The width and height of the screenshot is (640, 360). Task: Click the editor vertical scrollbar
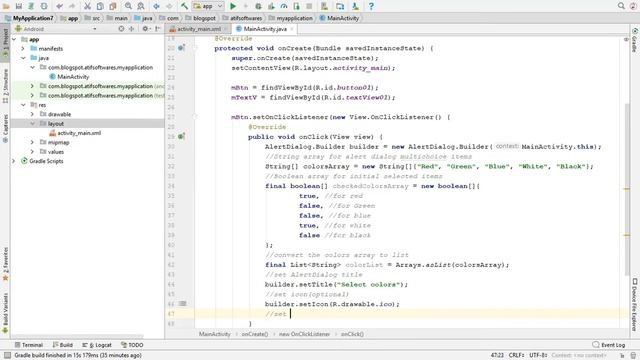627,190
